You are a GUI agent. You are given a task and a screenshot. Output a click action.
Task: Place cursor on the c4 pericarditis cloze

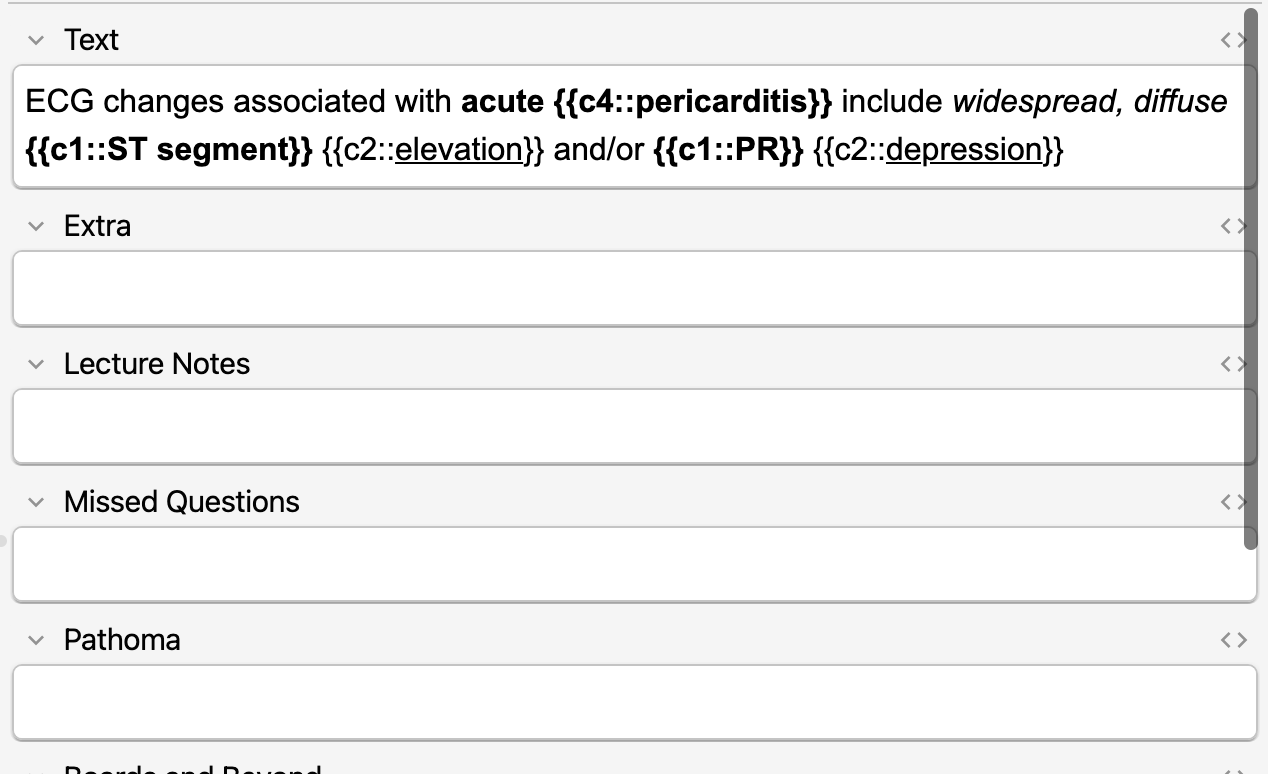[x=692, y=101]
